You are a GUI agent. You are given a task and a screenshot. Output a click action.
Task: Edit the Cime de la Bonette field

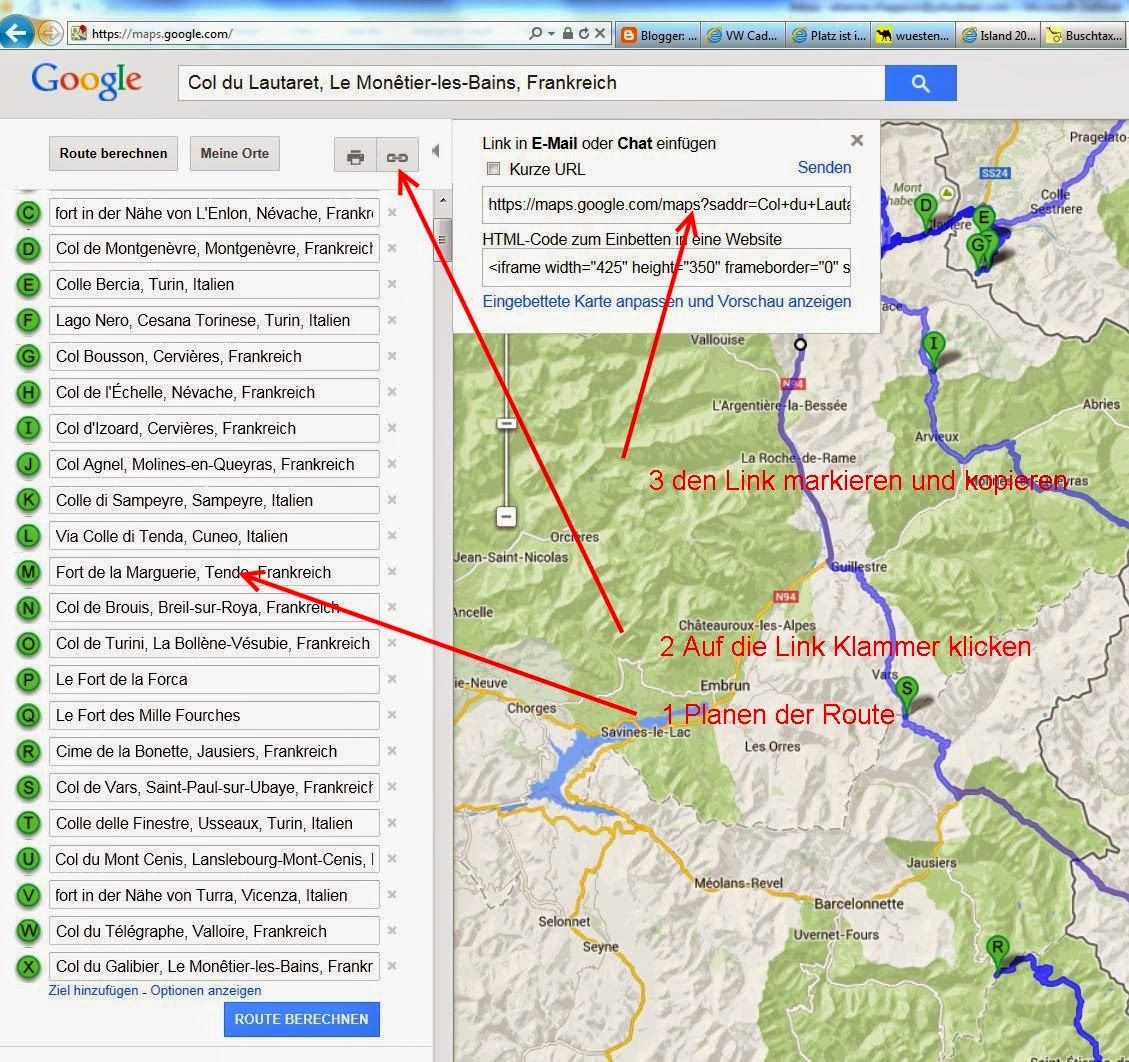pos(214,752)
